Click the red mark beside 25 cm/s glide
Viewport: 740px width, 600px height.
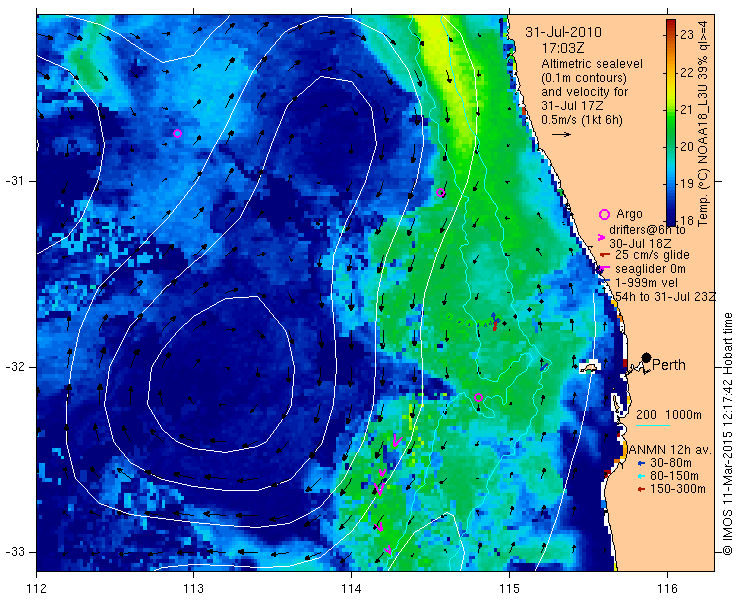pos(605,255)
